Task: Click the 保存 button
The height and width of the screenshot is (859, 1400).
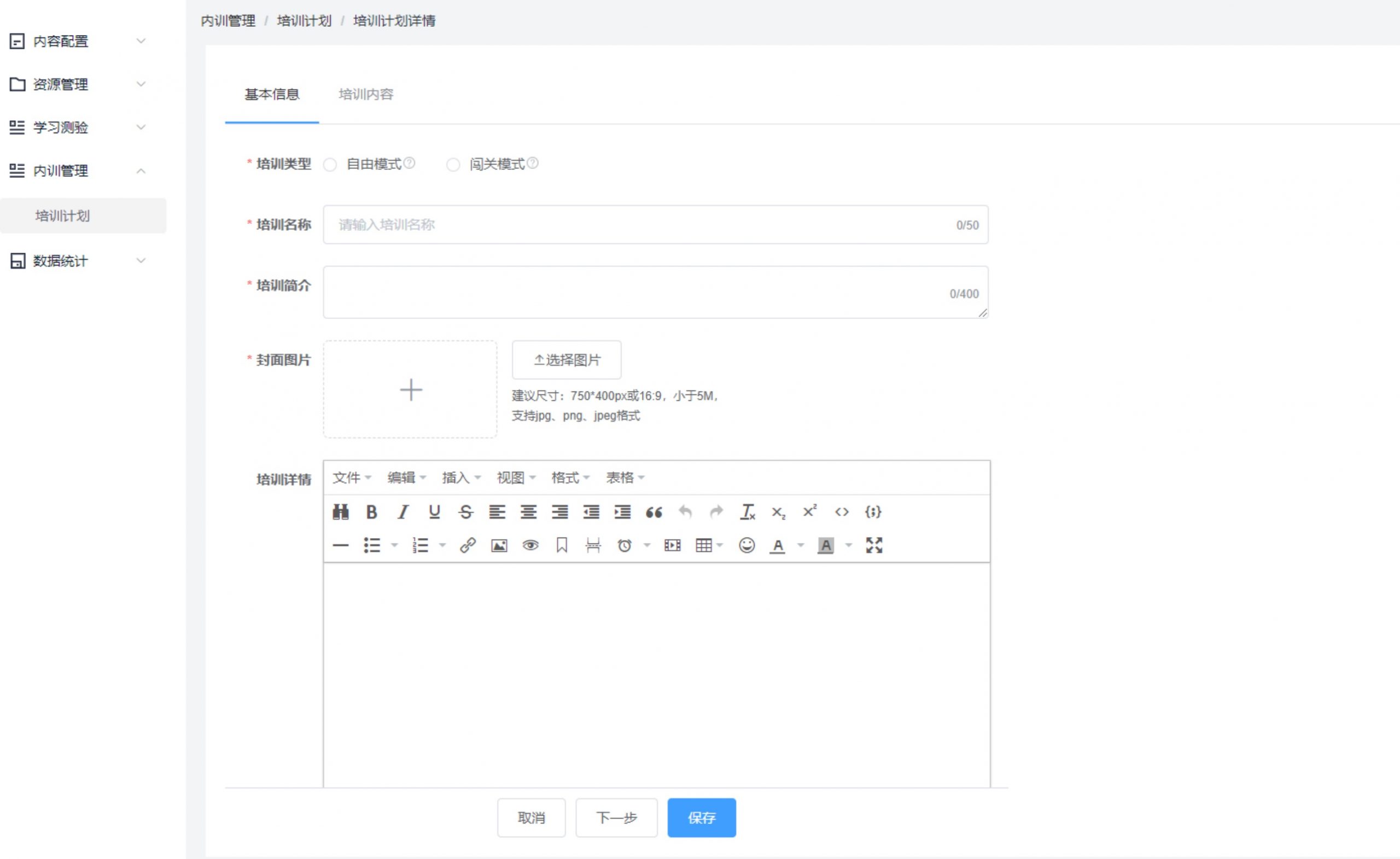Action: tap(701, 817)
